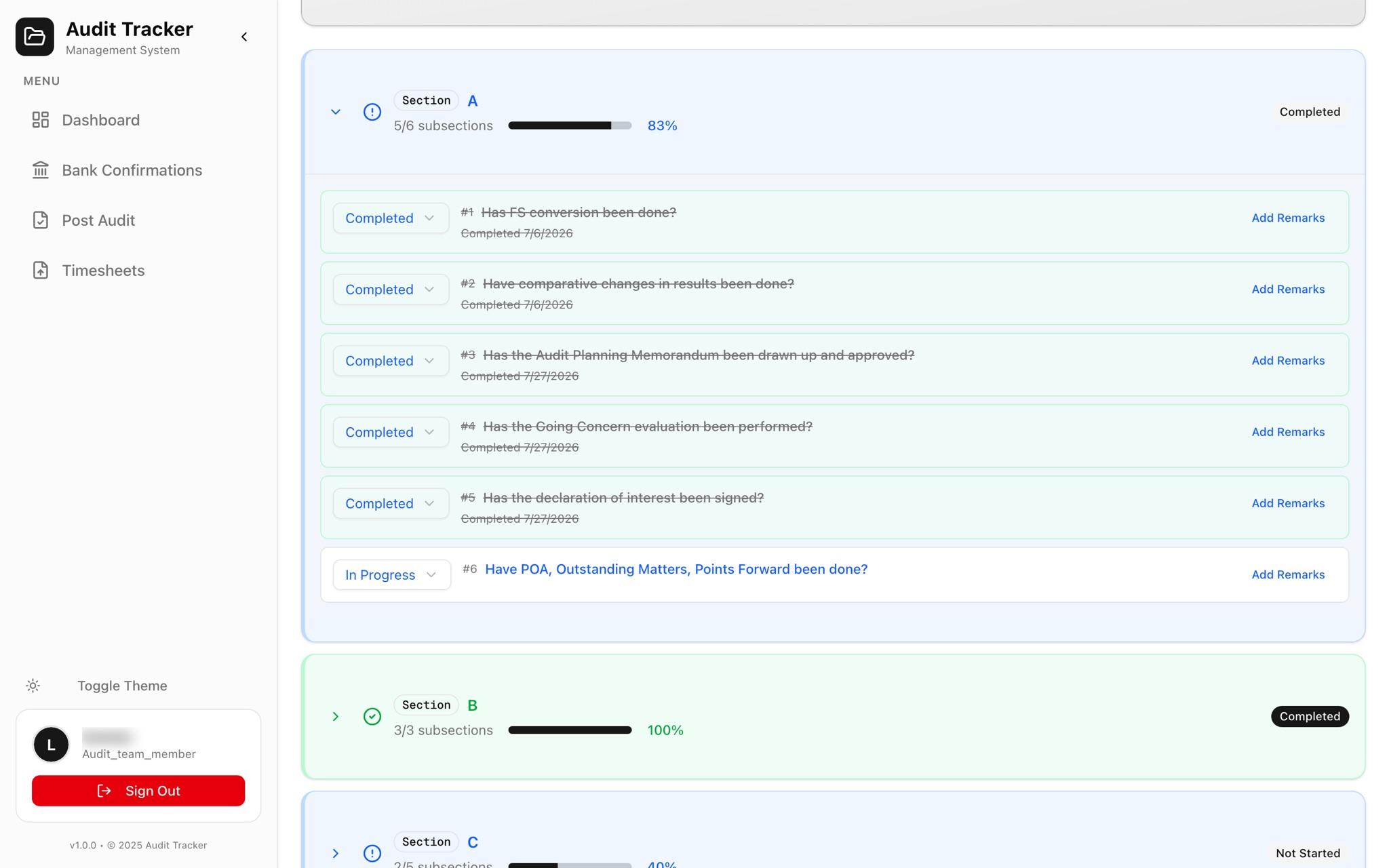1389x868 pixels.
Task: Open status dropdown for item #2 comparative changes
Action: click(391, 290)
